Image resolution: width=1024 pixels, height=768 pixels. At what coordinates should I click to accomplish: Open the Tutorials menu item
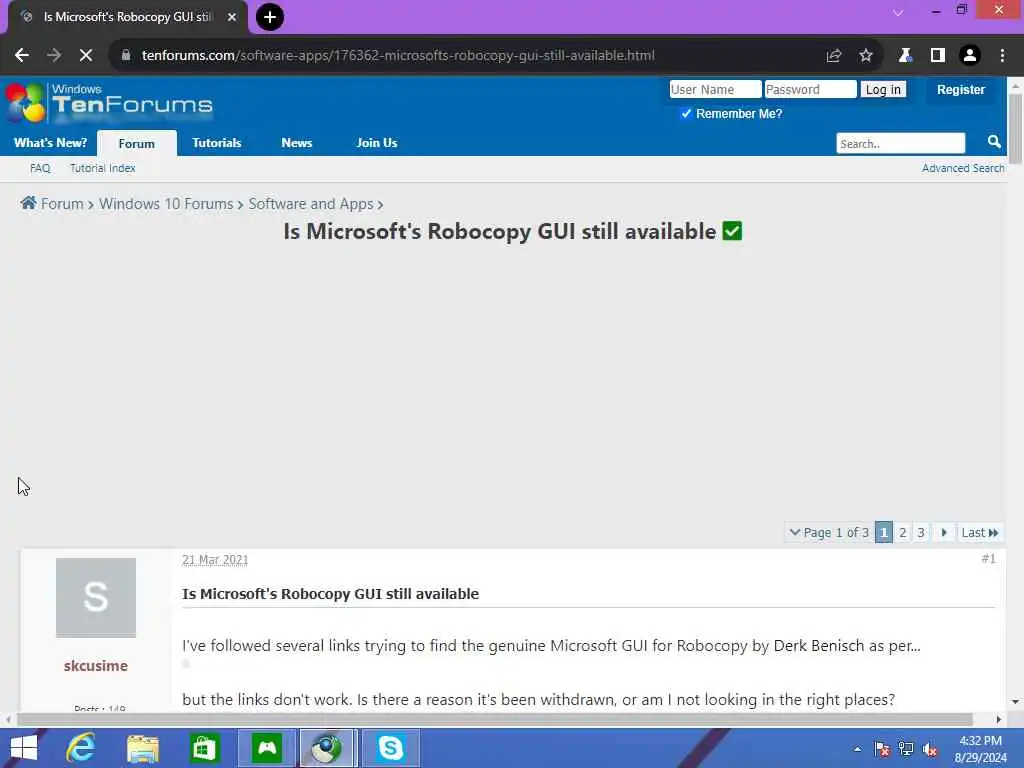click(x=217, y=143)
